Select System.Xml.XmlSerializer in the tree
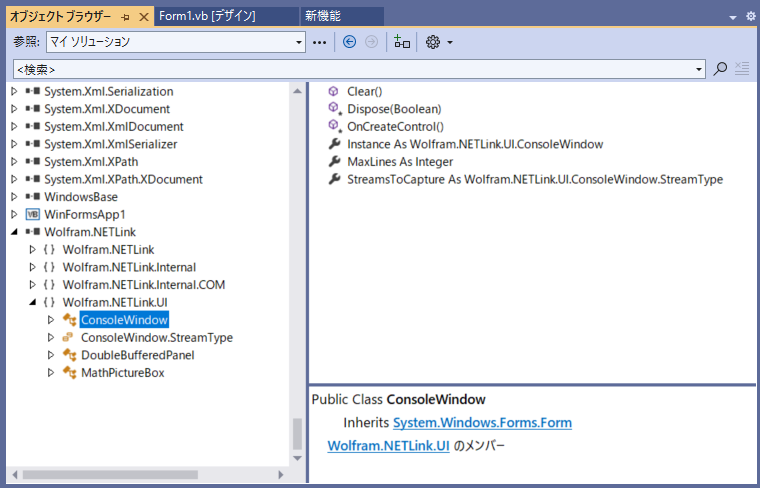 coord(111,144)
